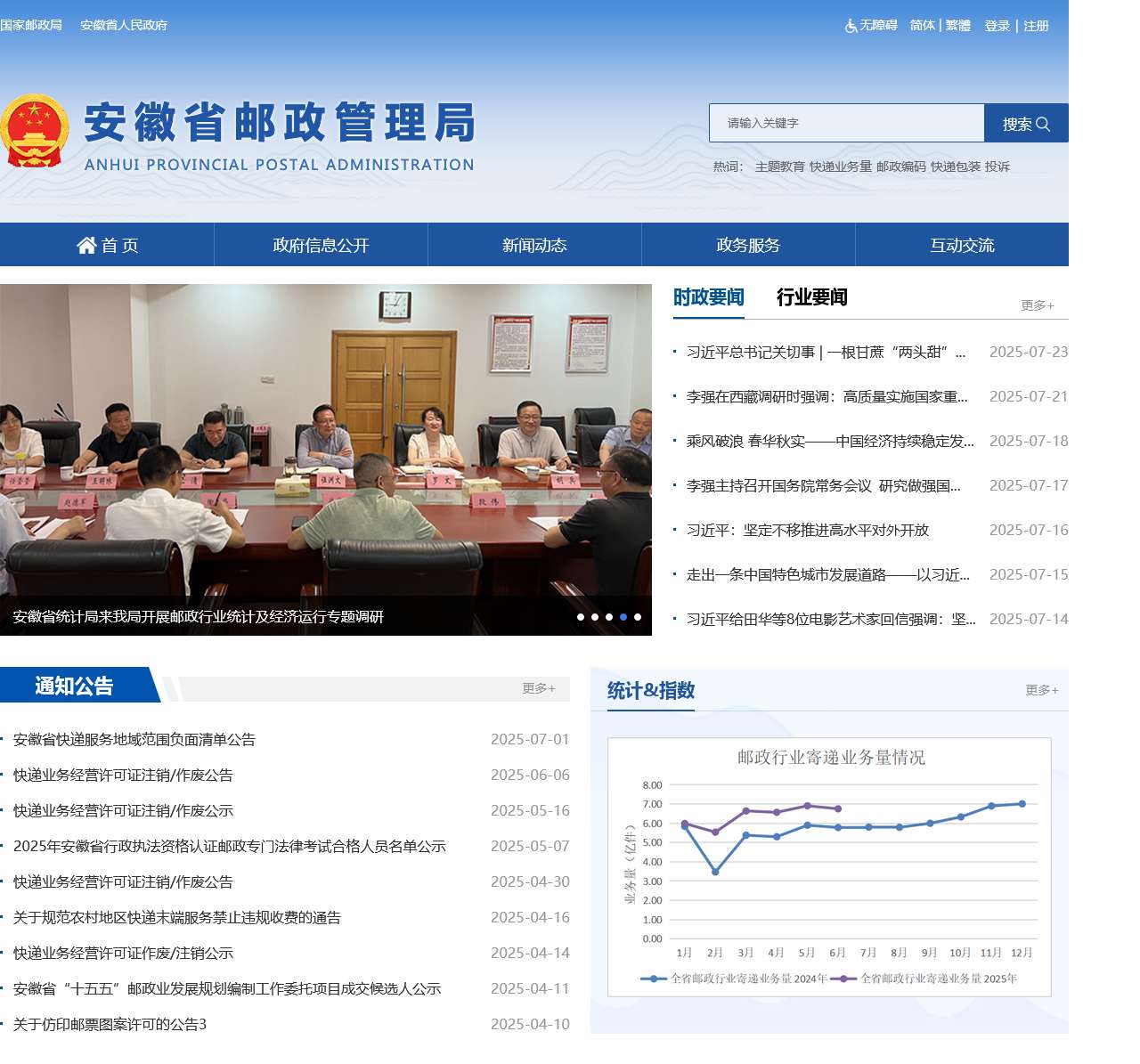Click the keyword search input field
The width and height of the screenshot is (1140, 1064).
(847, 123)
